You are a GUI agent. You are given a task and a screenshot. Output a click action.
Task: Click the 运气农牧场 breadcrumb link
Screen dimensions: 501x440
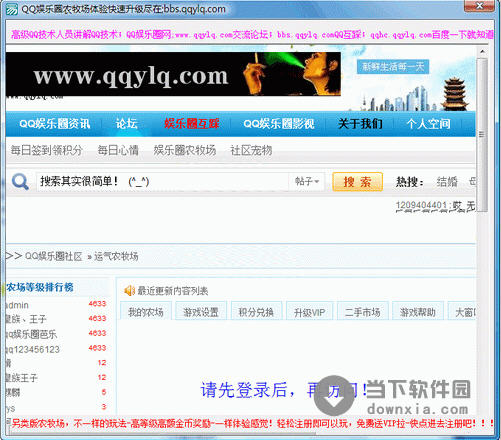[x=116, y=256]
